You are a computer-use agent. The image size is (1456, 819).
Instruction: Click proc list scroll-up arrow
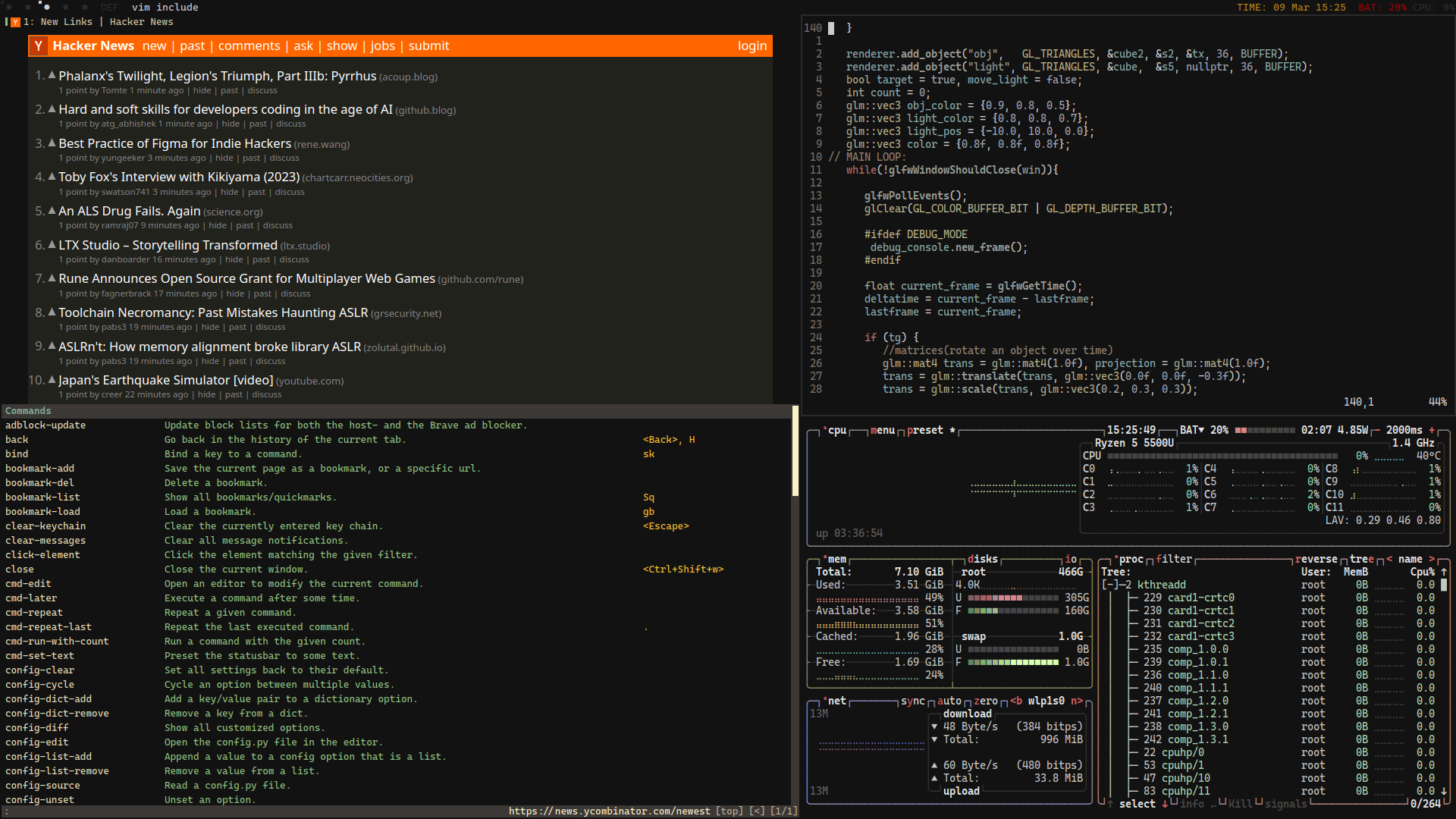pos(1444,572)
